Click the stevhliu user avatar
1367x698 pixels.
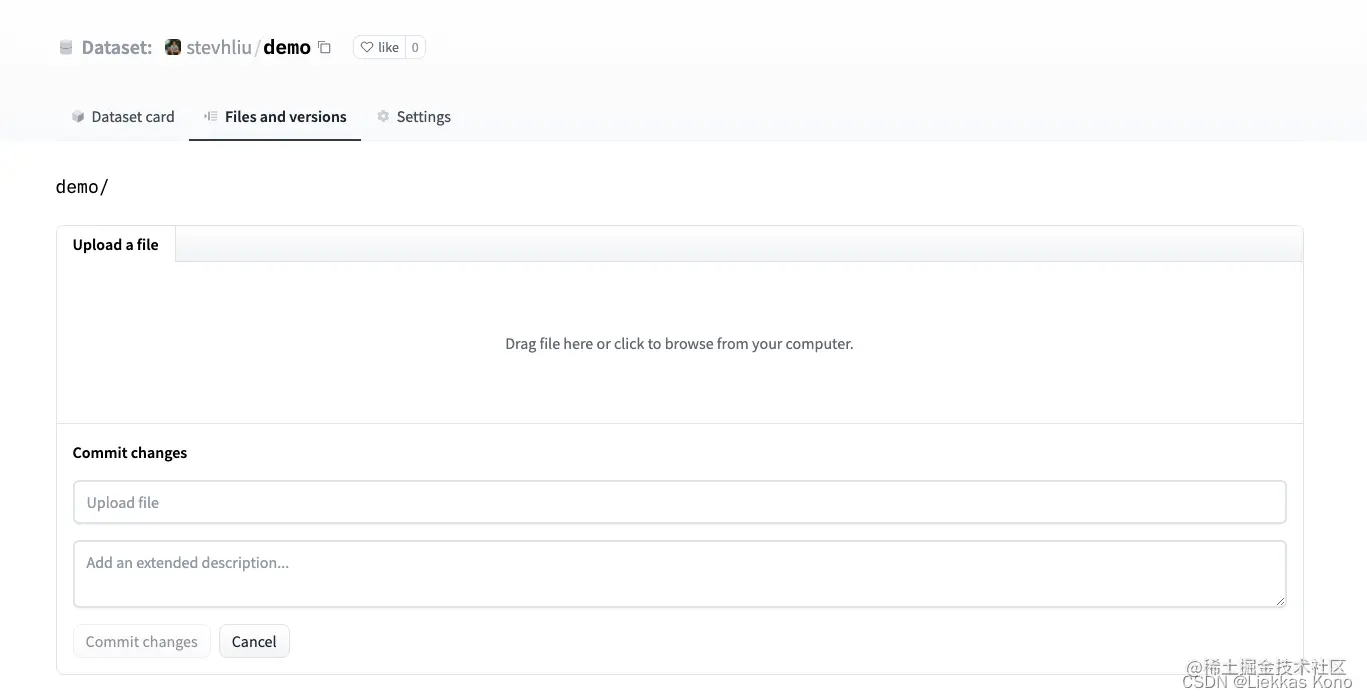[x=173, y=47]
